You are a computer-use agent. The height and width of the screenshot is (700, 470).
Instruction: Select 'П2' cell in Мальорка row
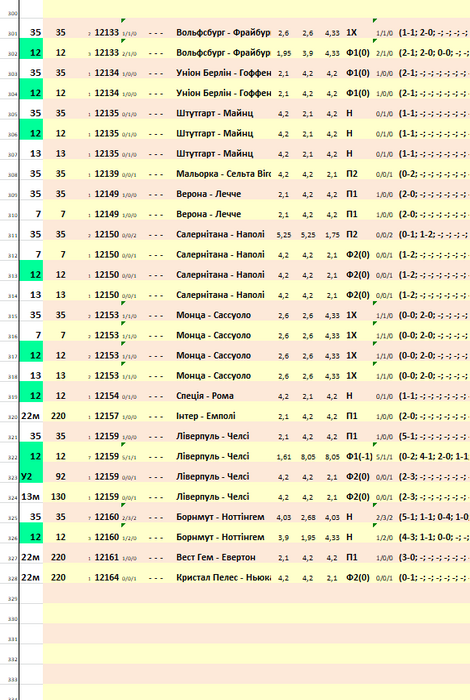pos(352,174)
